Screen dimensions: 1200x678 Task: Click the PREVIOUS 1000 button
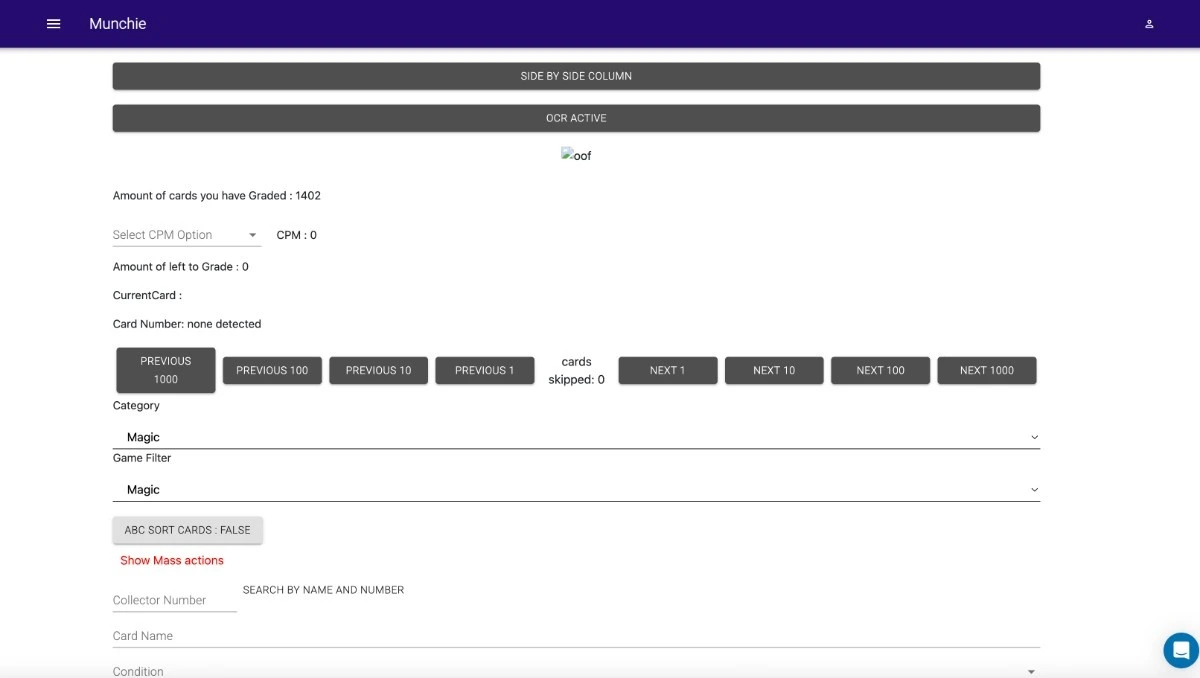pos(165,369)
